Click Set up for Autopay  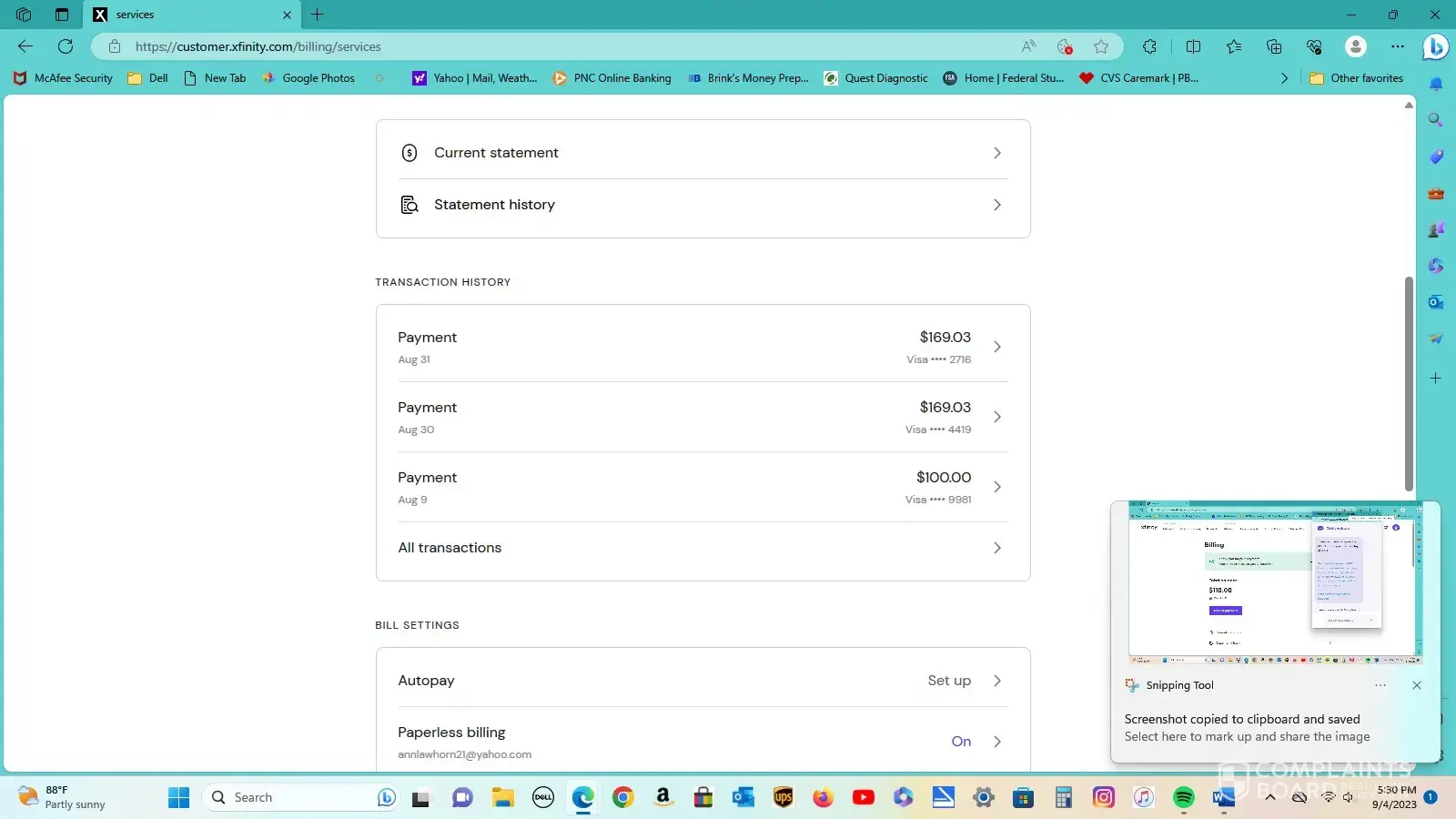coord(949,681)
